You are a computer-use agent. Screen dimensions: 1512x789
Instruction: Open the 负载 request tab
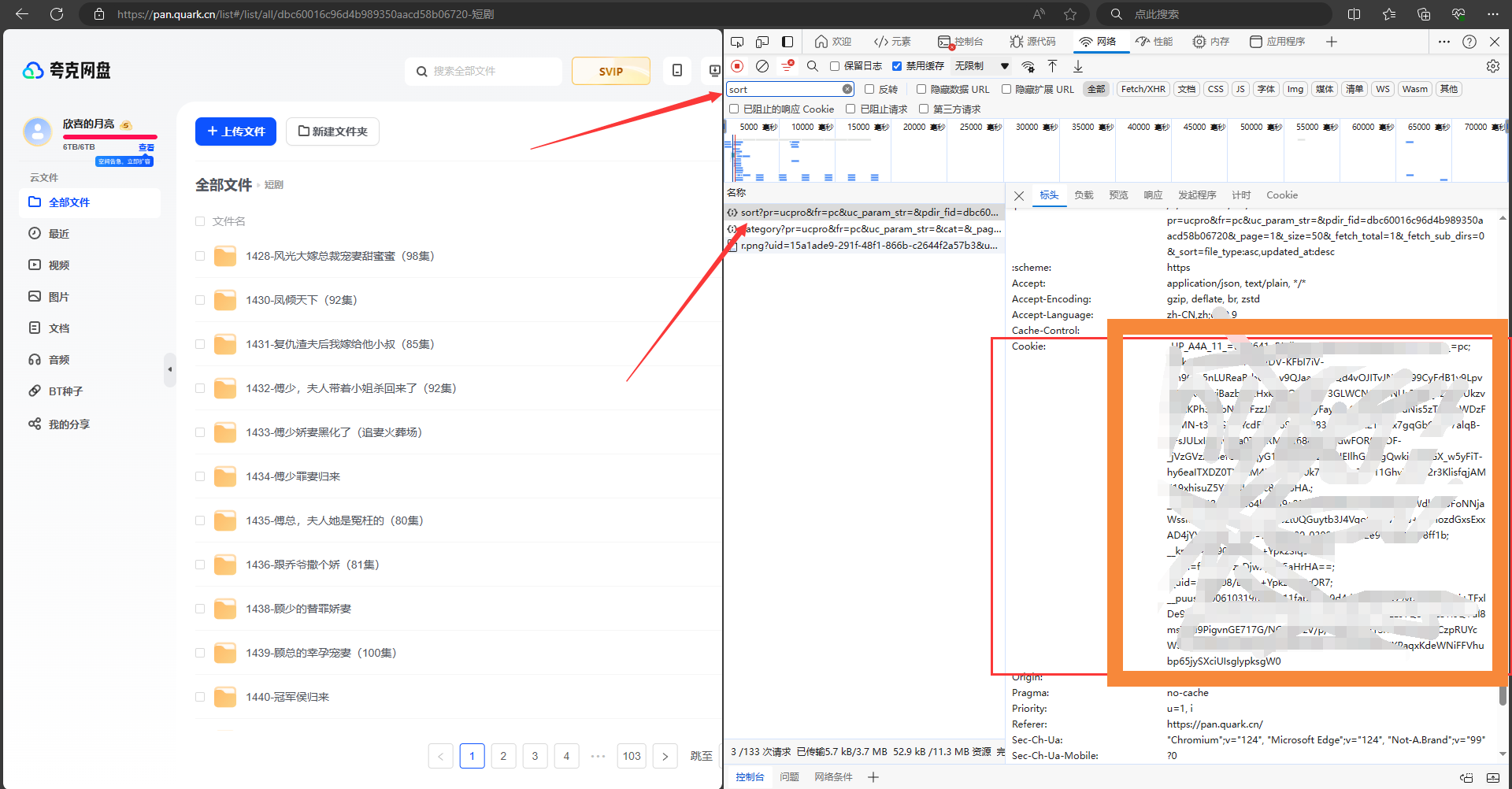pos(1084,195)
